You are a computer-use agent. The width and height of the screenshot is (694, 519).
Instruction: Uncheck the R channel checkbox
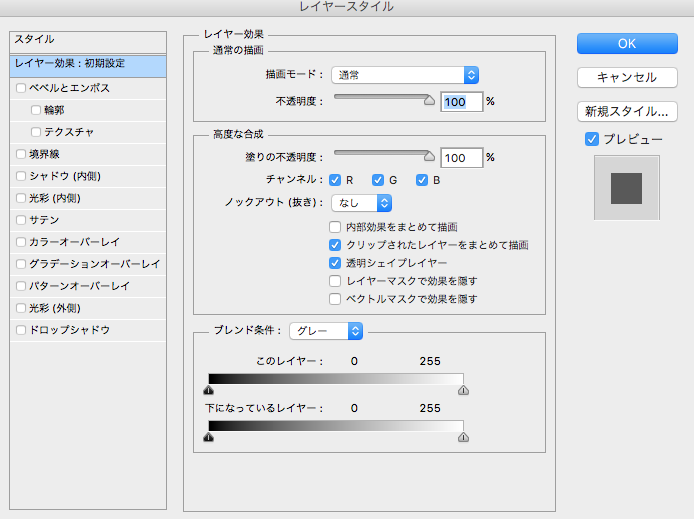tap(336, 180)
